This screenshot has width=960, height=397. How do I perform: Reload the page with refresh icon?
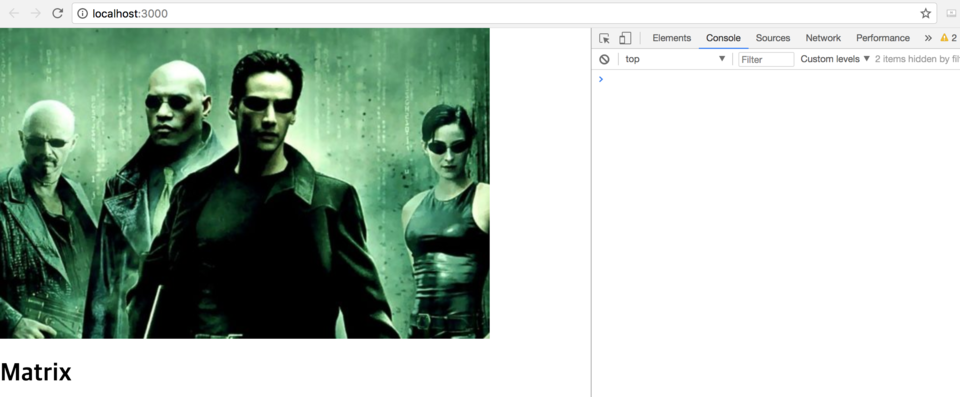coord(58,13)
